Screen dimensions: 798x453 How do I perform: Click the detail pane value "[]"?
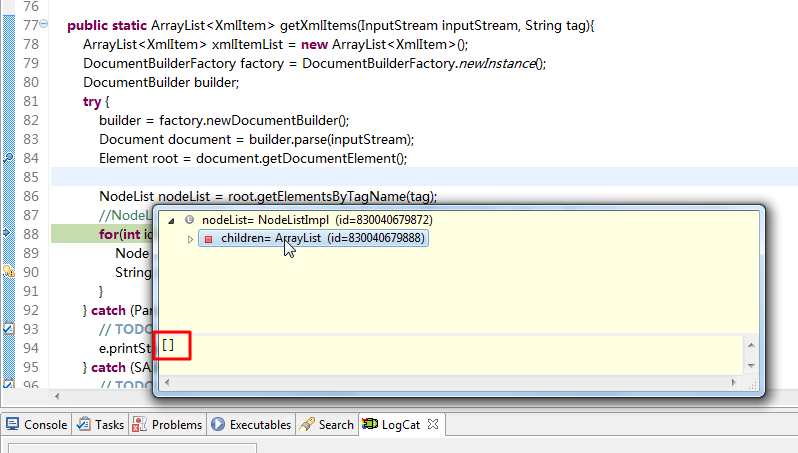[x=168, y=345]
